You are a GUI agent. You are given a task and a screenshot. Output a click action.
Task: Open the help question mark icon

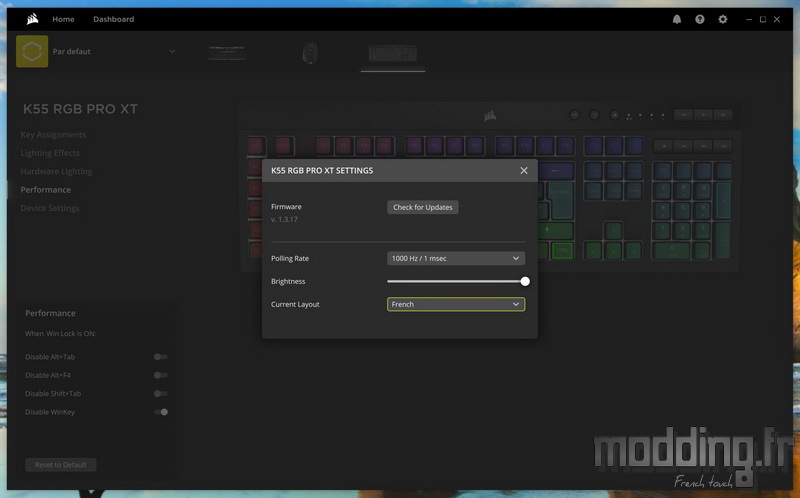[x=699, y=19]
